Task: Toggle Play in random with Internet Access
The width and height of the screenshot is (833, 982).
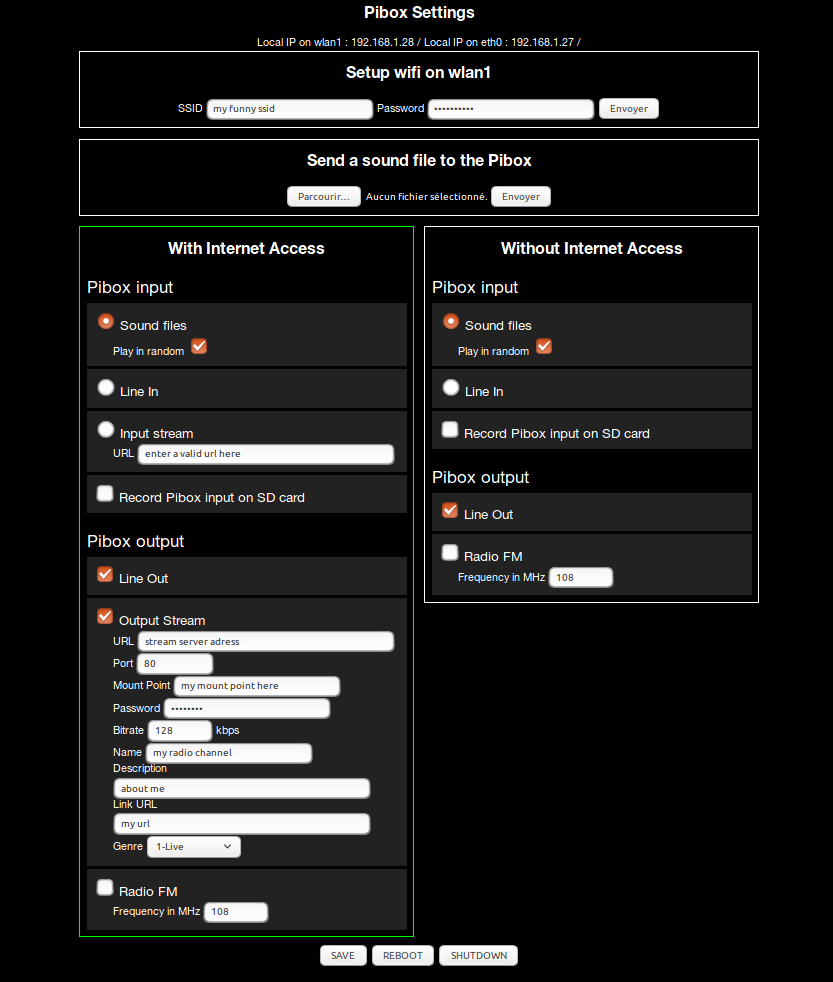Action: pyautogui.click(x=199, y=347)
